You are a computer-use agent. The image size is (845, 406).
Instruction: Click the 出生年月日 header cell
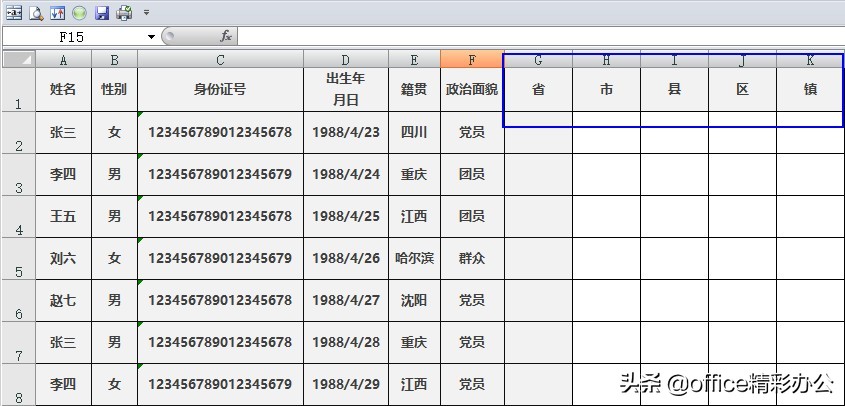coord(345,90)
